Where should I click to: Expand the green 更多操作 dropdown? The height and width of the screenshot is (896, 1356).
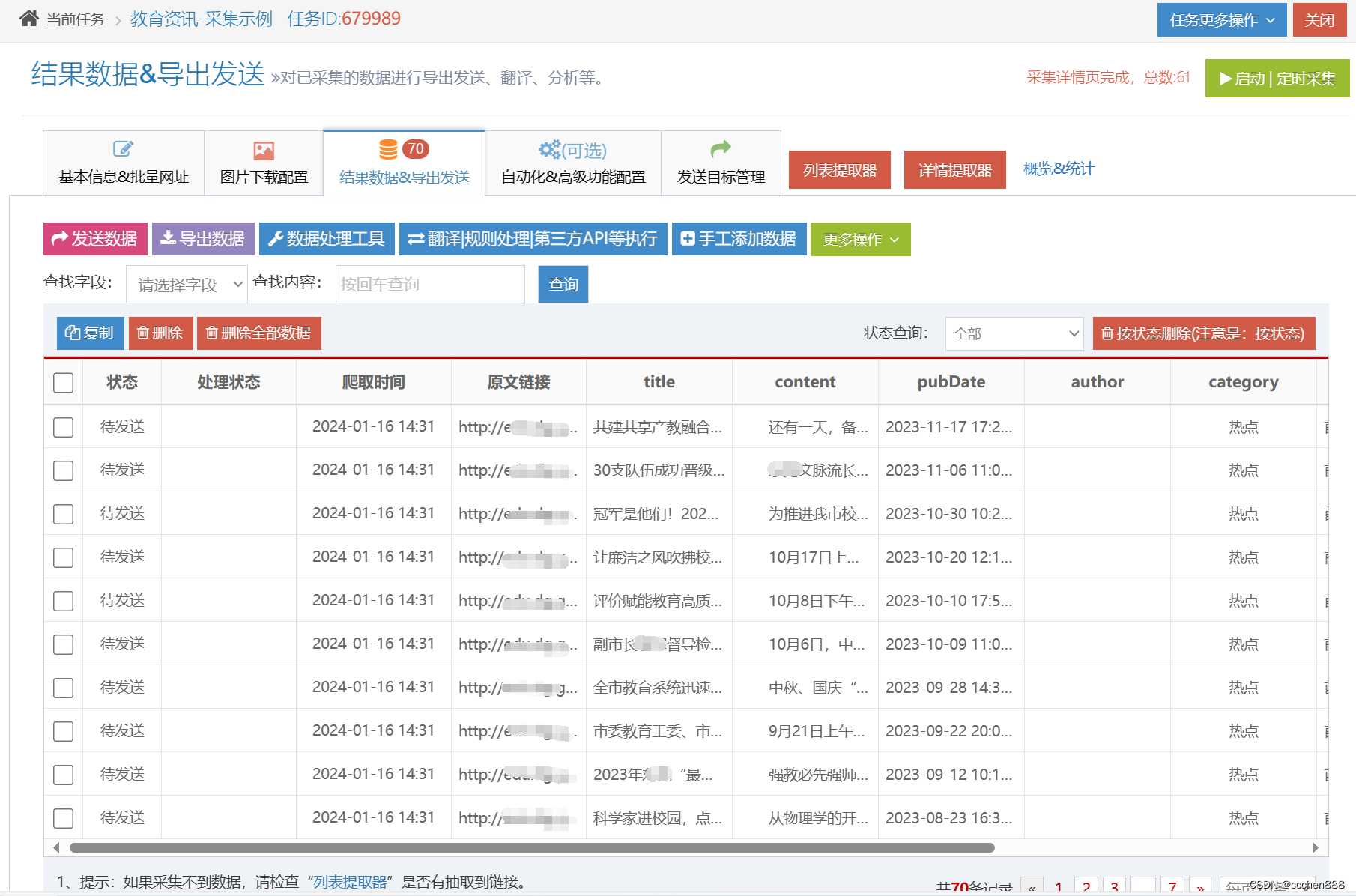(861, 239)
